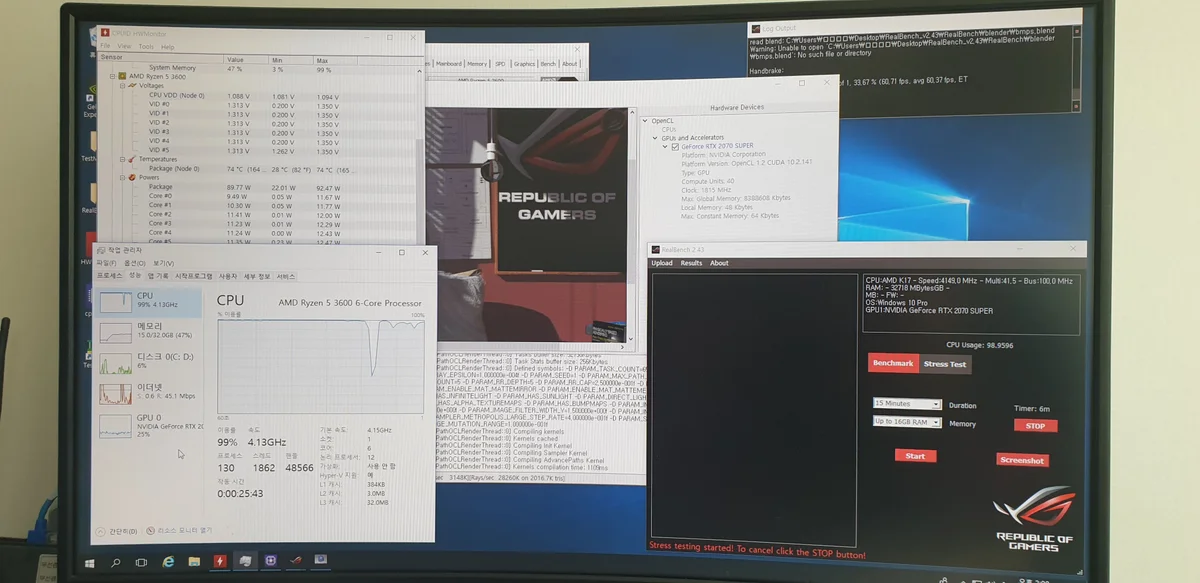The height and width of the screenshot is (583, 1200).
Task: Open the 15 Minutes duration dropdown
Action: tap(907, 404)
